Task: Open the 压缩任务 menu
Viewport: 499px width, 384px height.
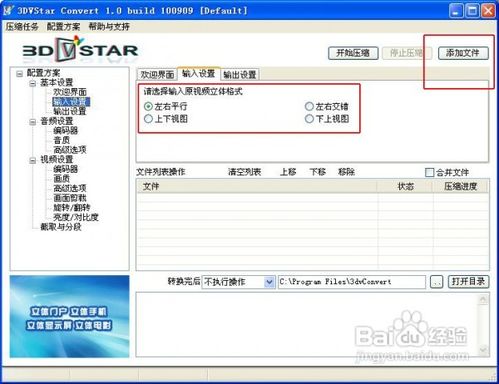Action: point(22,27)
